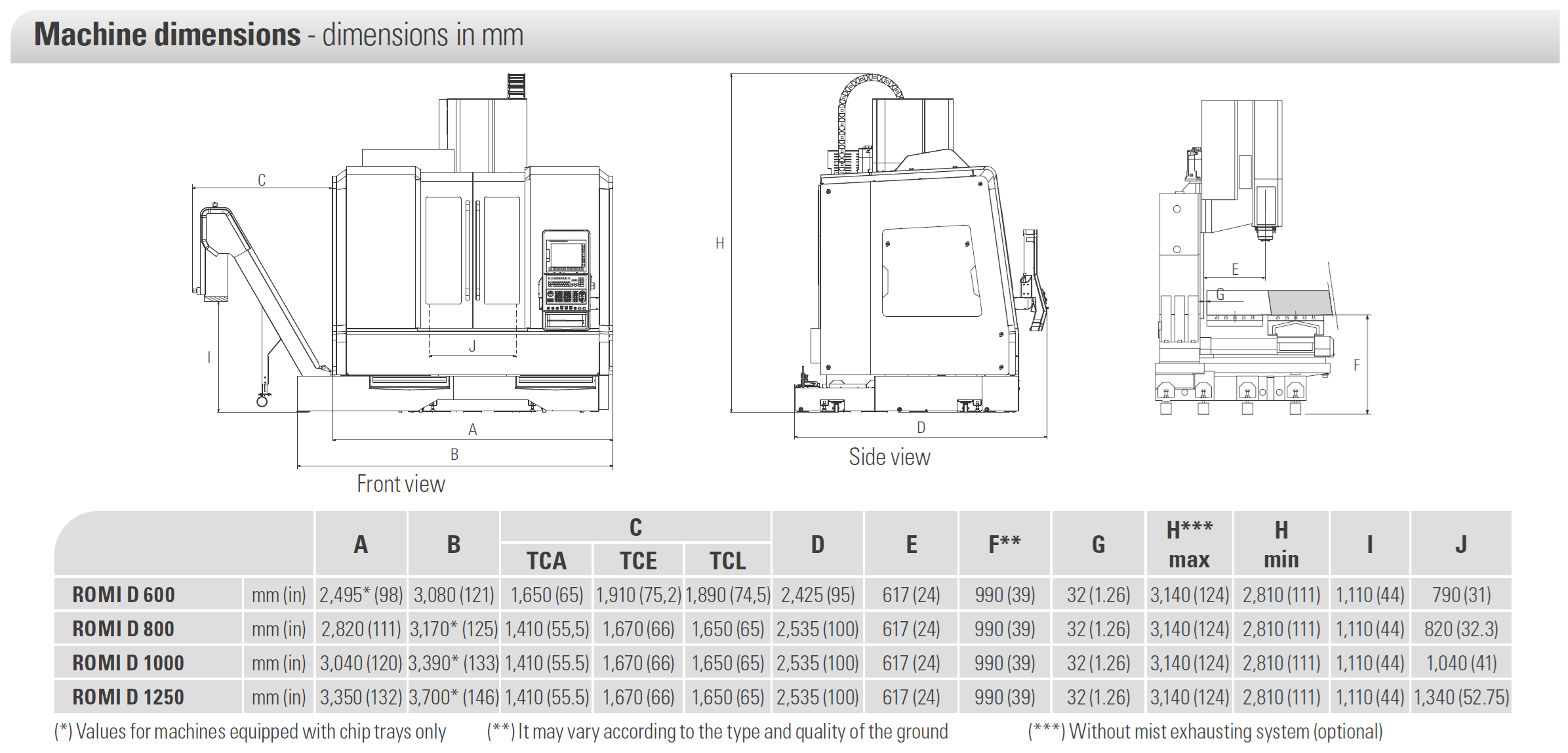This screenshot has height=753, width=1568.
Task: Click the footnote about chip trays only
Action: click(250, 731)
